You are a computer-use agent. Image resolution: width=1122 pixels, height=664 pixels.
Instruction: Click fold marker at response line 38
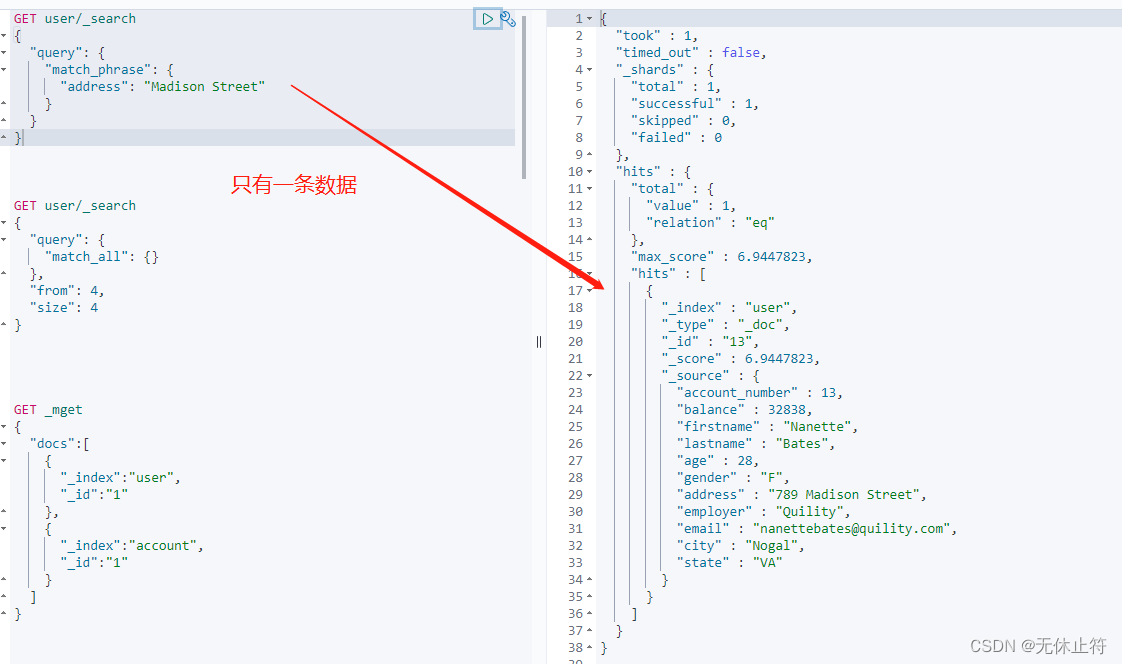click(590, 648)
